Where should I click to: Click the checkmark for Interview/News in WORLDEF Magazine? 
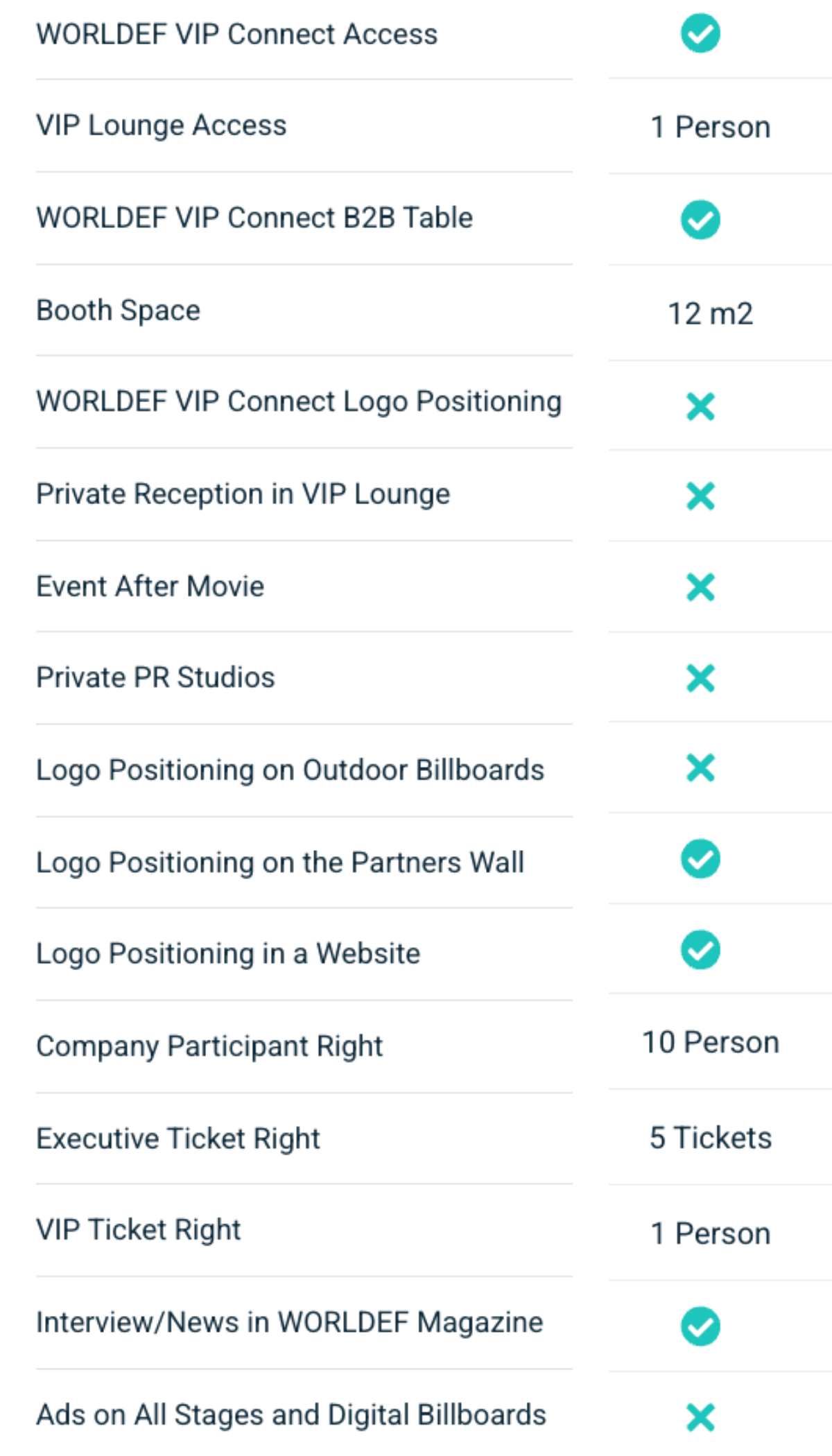[x=700, y=1326]
